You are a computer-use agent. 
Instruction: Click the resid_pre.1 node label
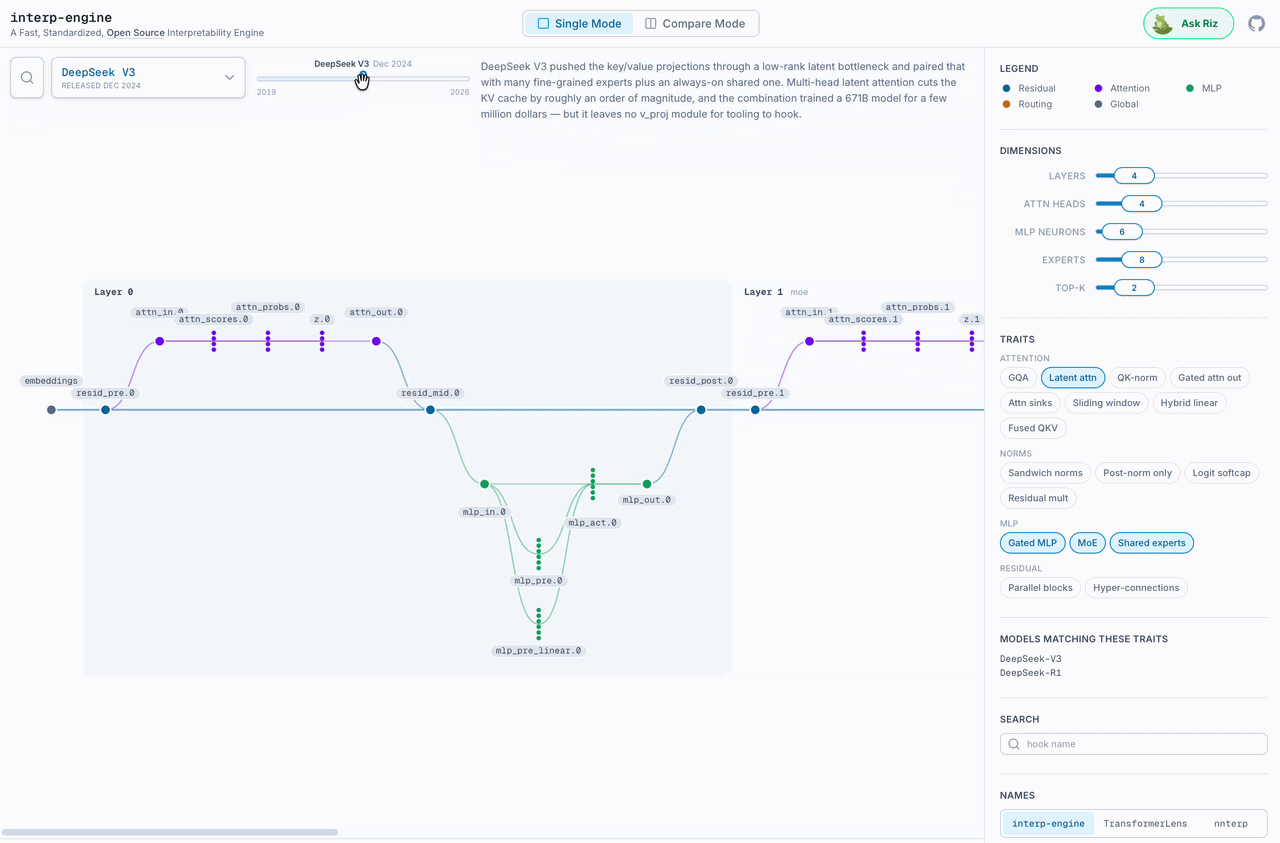(x=755, y=393)
